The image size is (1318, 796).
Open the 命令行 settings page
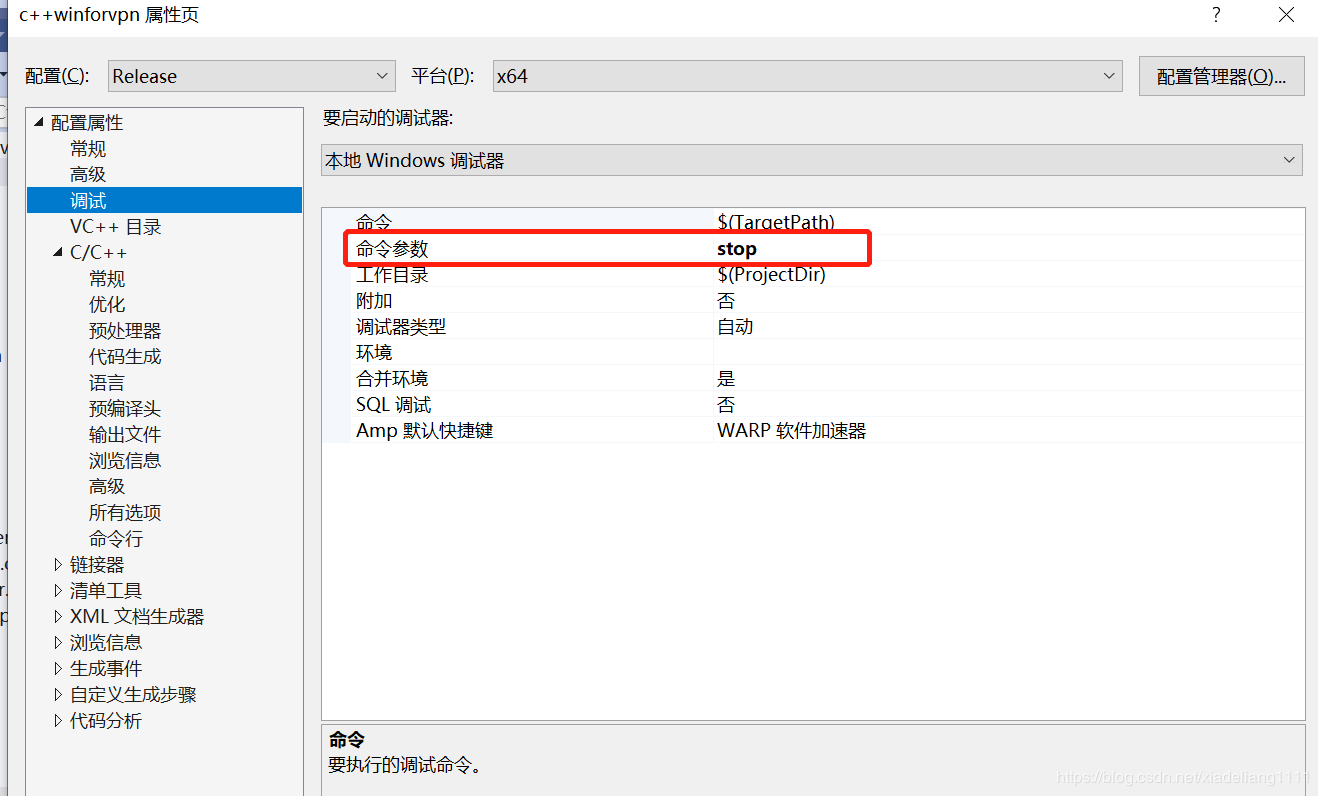tap(117, 538)
